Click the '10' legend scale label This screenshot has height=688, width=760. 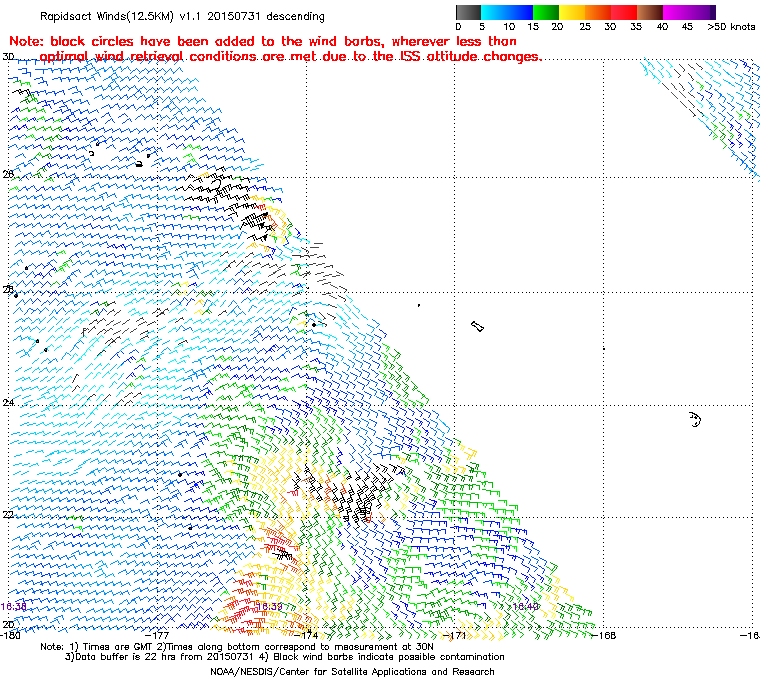click(508, 27)
